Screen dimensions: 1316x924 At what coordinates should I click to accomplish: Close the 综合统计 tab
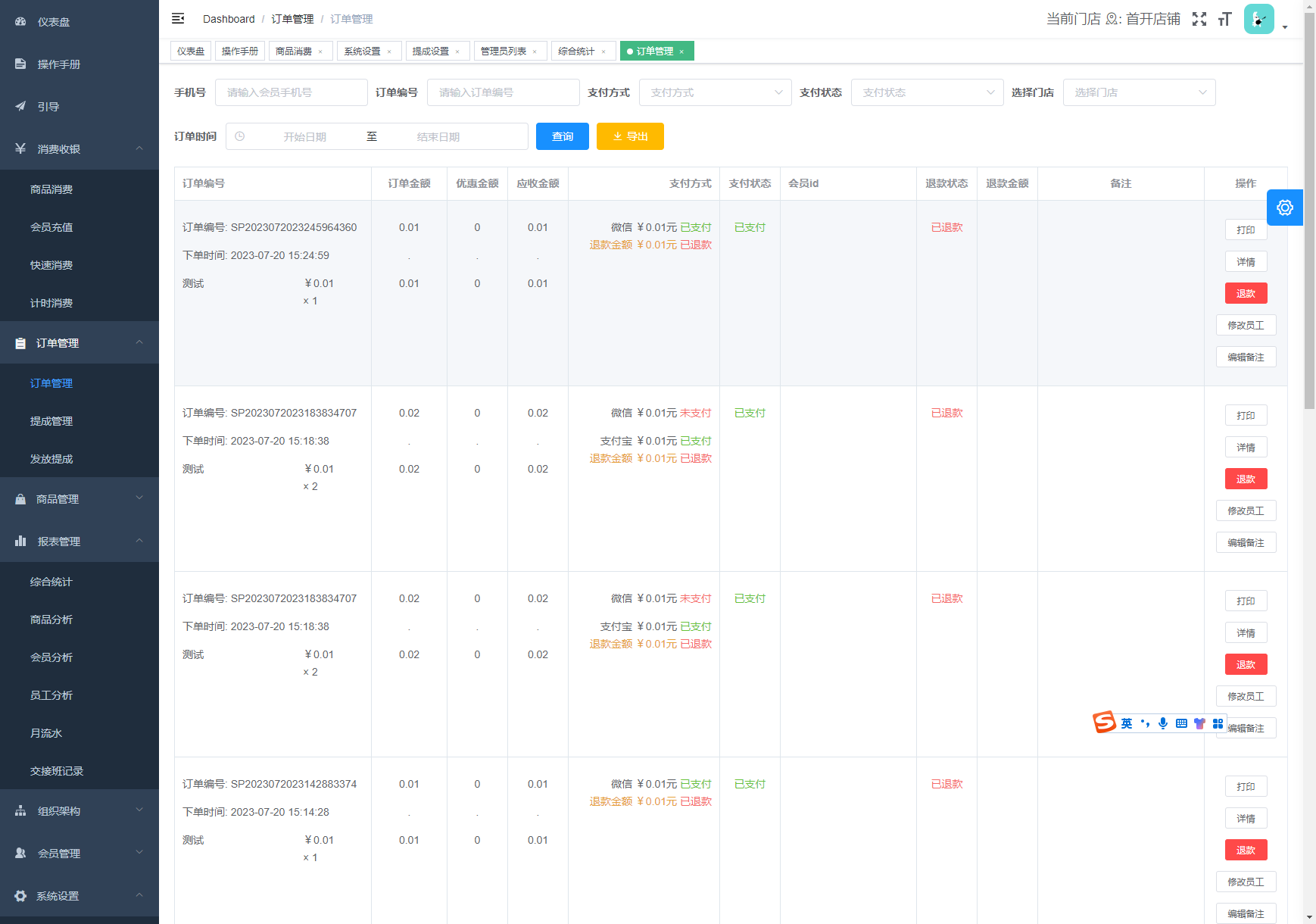pos(603,52)
